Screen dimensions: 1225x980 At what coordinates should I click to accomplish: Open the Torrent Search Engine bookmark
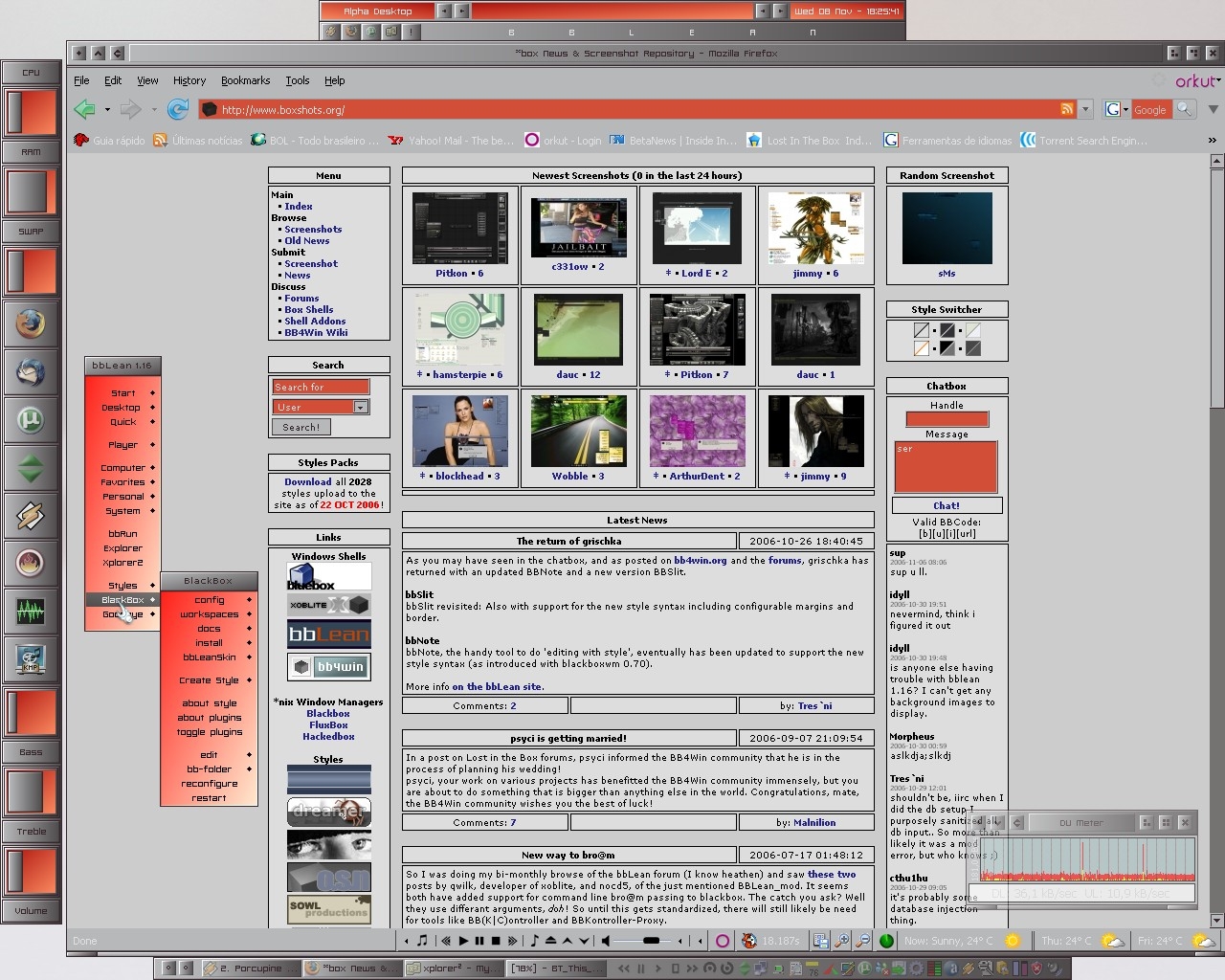pyautogui.click(x=1083, y=141)
